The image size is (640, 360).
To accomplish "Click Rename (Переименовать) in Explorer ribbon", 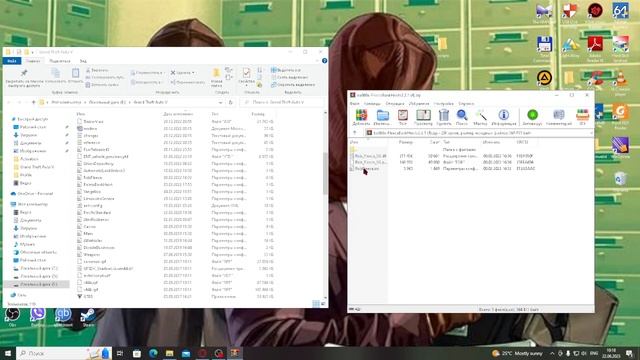I will 188,82.
